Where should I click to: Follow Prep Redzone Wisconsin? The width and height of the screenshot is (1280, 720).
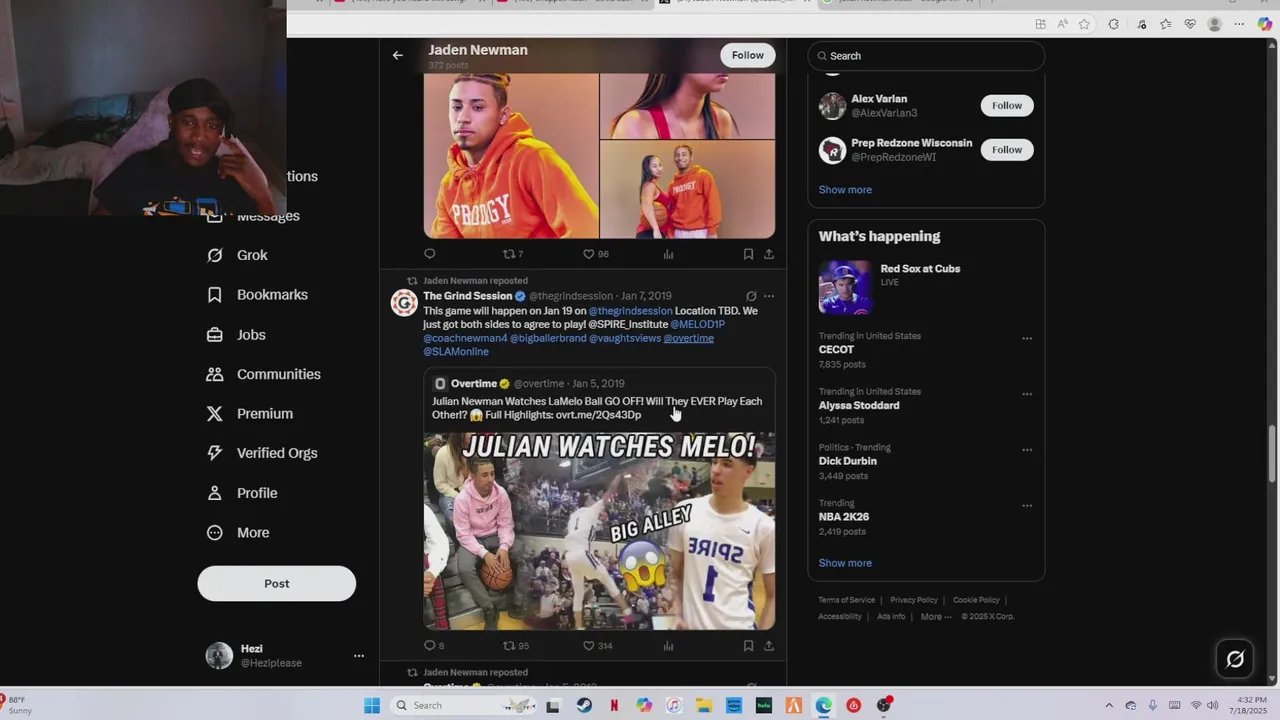tap(1007, 150)
